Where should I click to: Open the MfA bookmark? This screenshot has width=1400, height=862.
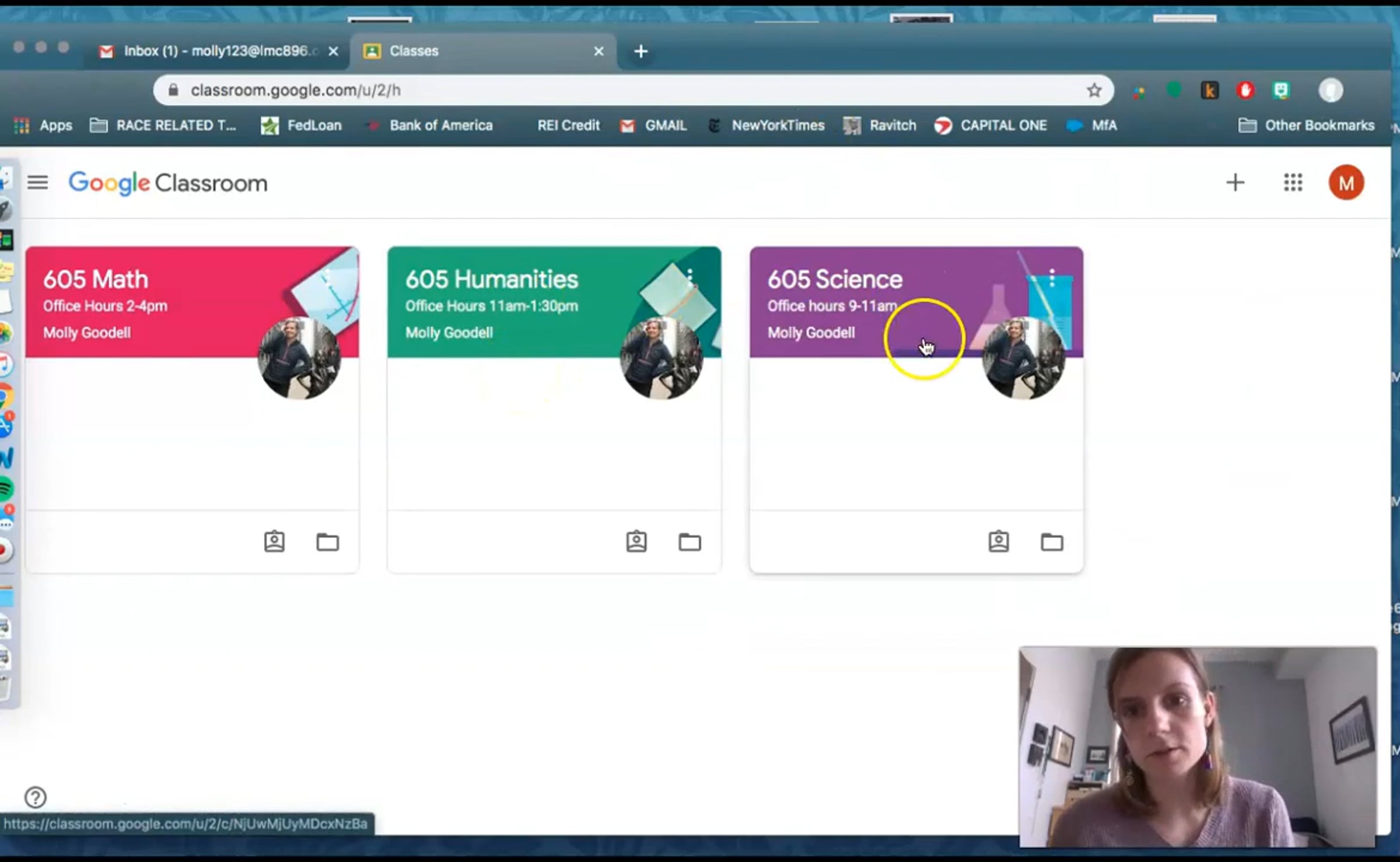(x=1091, y=125)
